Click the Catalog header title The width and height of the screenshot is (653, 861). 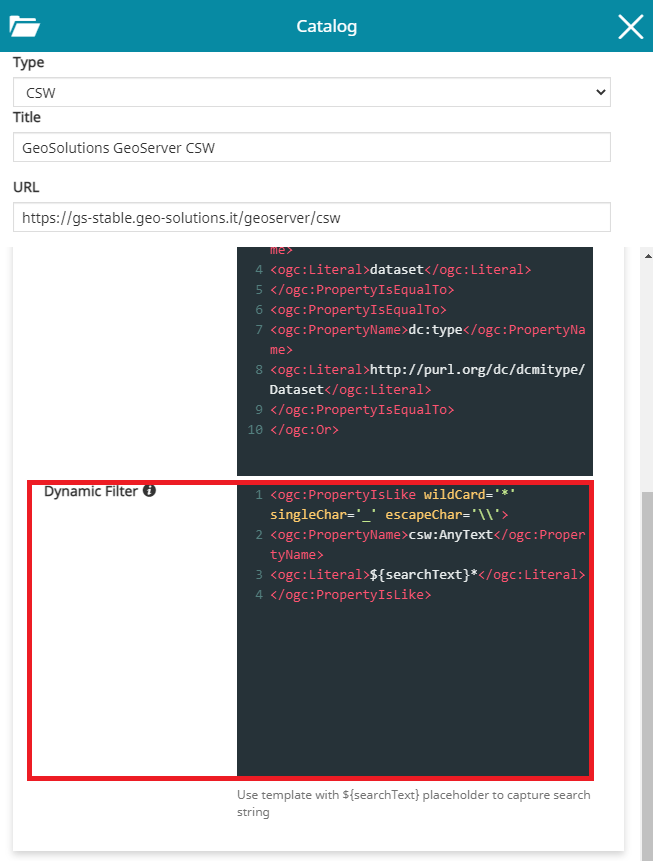coord(326,27)
